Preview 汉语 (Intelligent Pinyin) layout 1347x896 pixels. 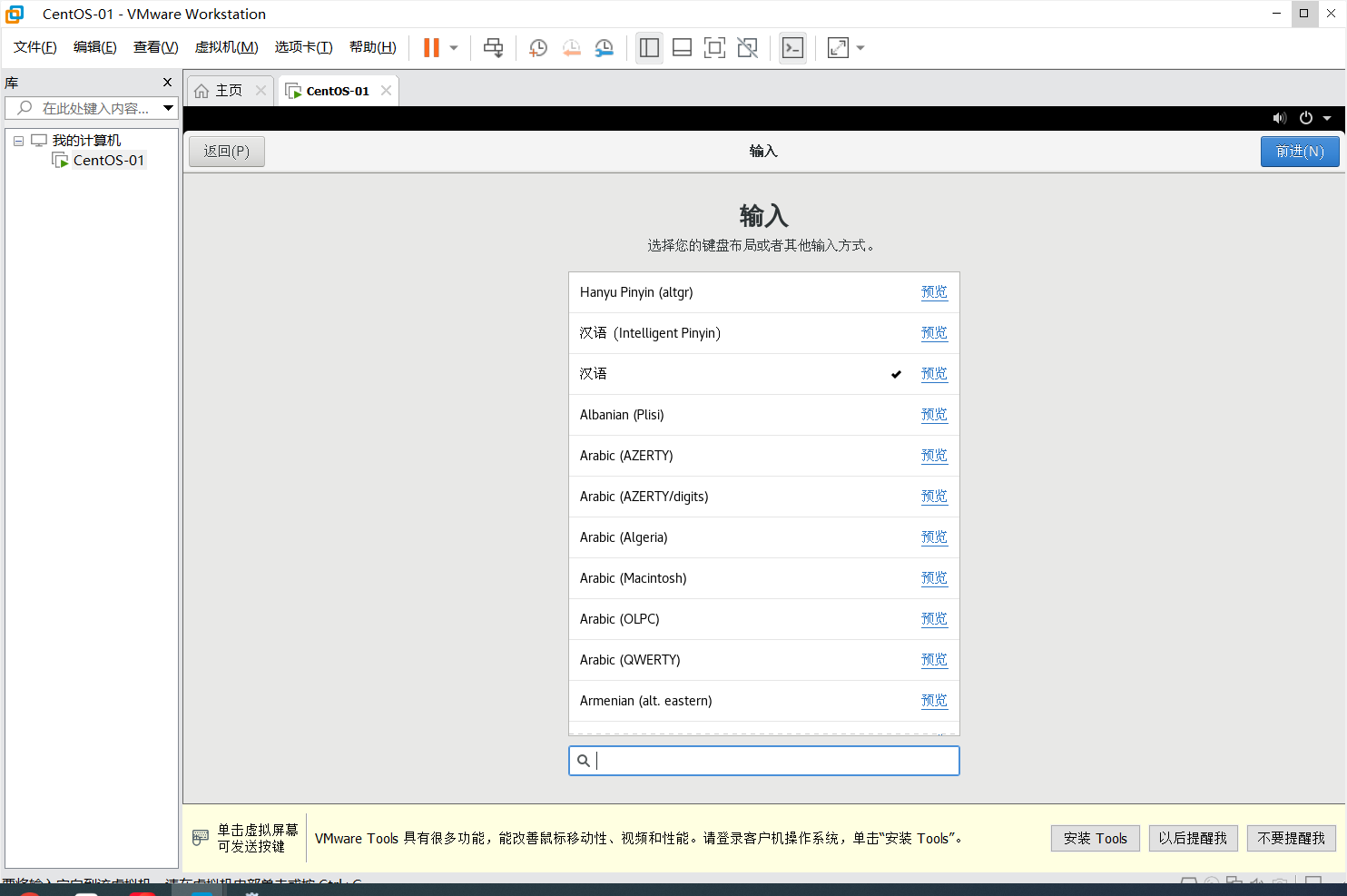pos(934,333)
